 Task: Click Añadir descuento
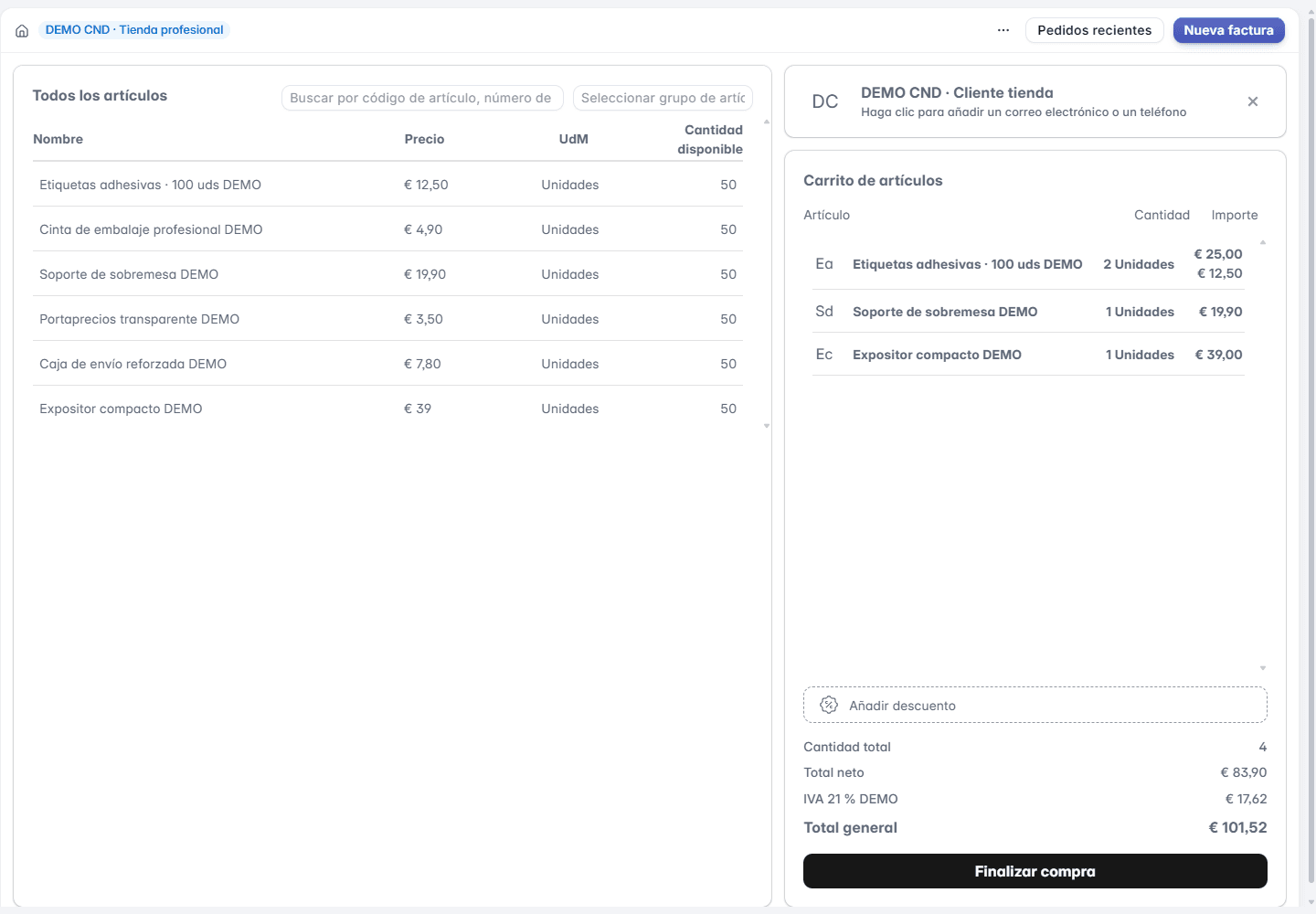(x=1035, y=705)
